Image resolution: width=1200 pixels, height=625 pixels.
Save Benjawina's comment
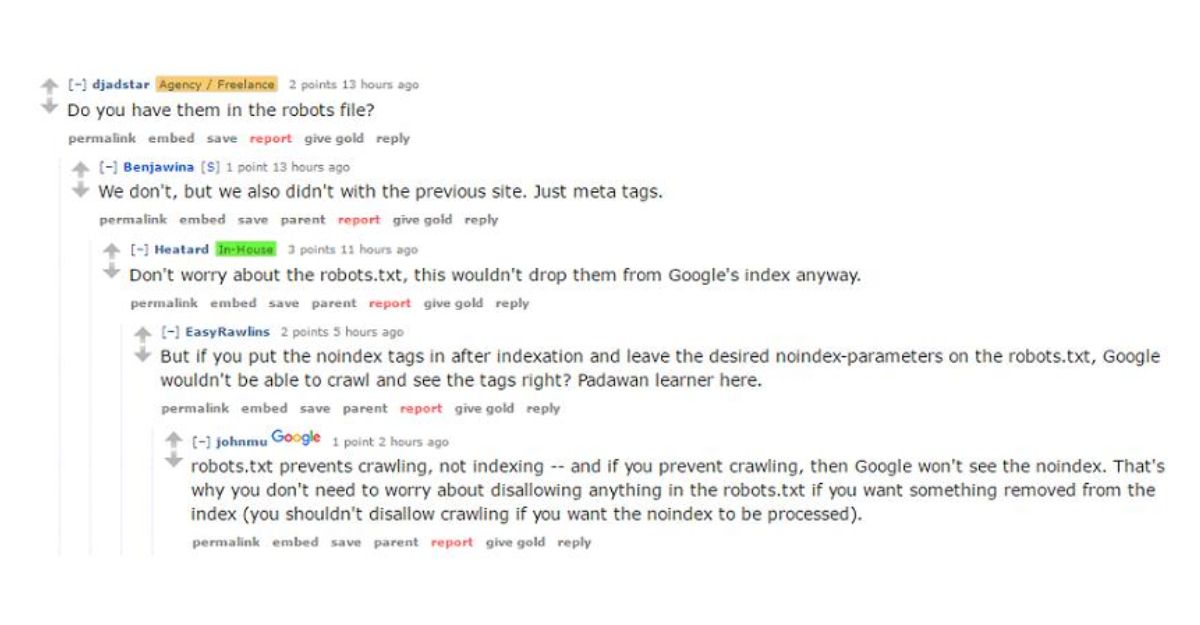(x=253, y=220)
